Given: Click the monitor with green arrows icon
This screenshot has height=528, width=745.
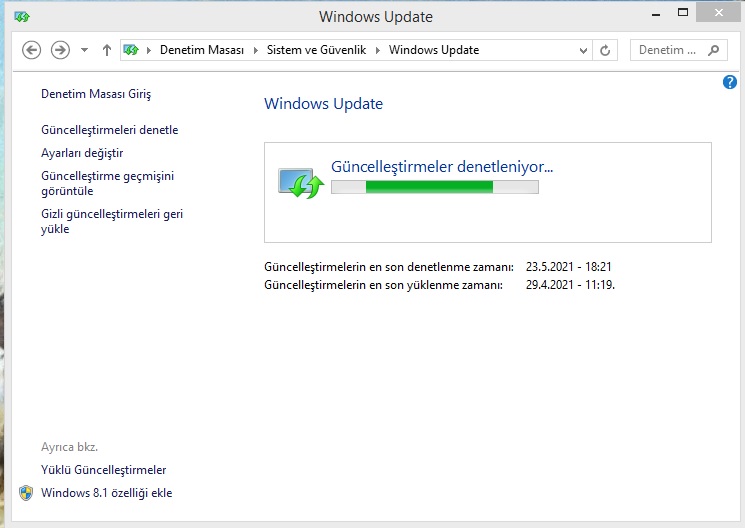Looking at the screenshot, I should pyautogui.click(x=301, y=182).
